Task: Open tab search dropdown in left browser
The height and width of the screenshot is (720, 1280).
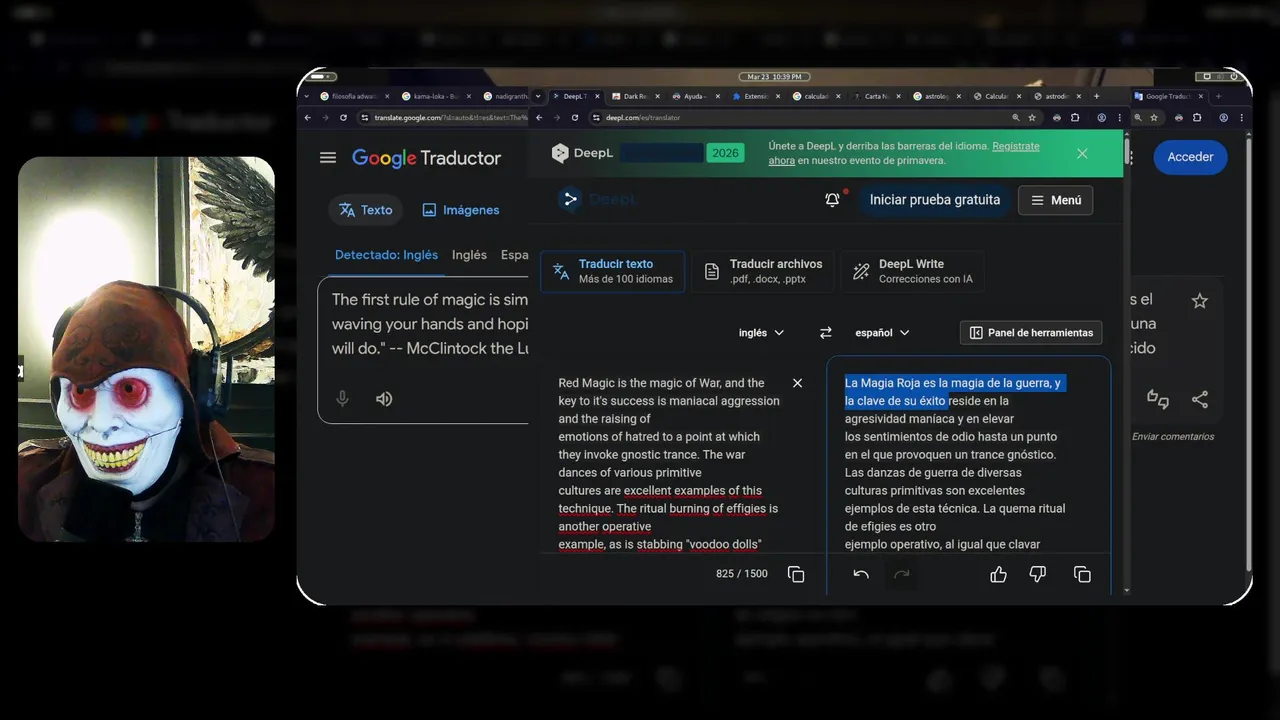Action: point(307,96)
